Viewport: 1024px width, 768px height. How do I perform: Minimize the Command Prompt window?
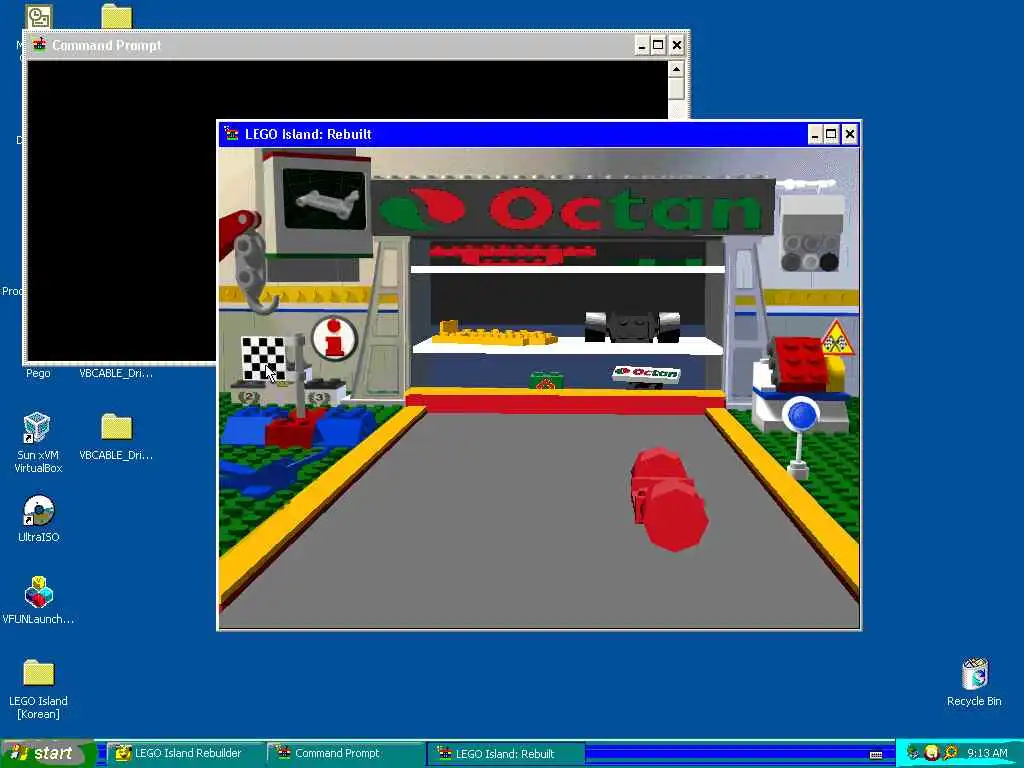pos(641,45)
